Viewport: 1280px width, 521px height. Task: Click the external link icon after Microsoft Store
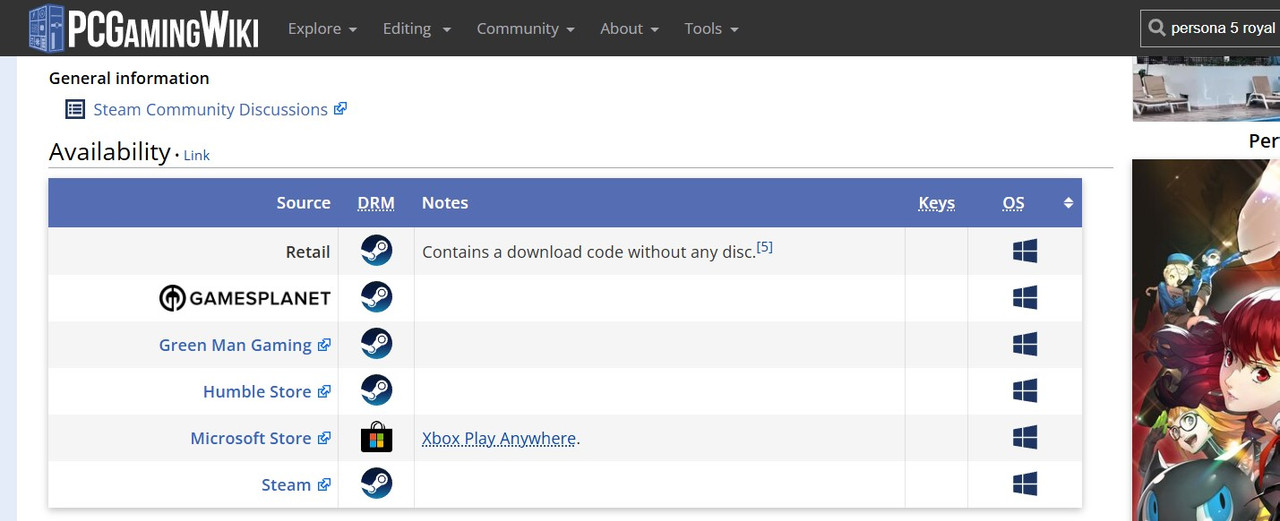(x=324, y=437)
